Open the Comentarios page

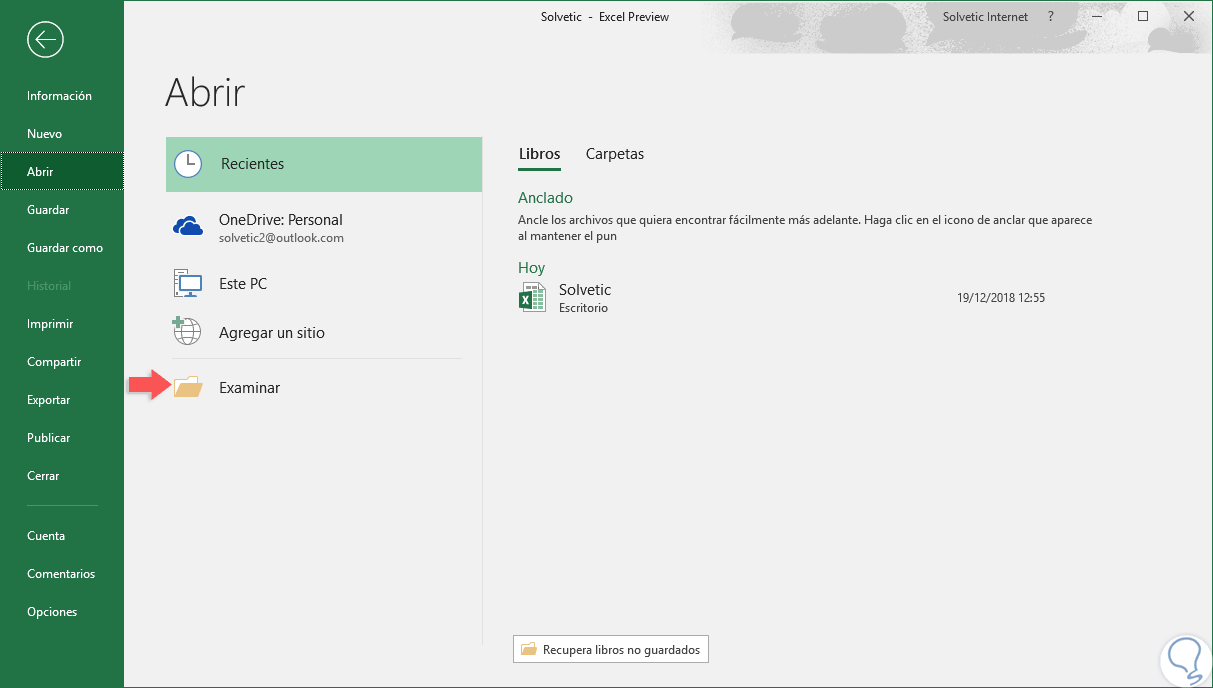pyautogui.click(x=61, y=574)
